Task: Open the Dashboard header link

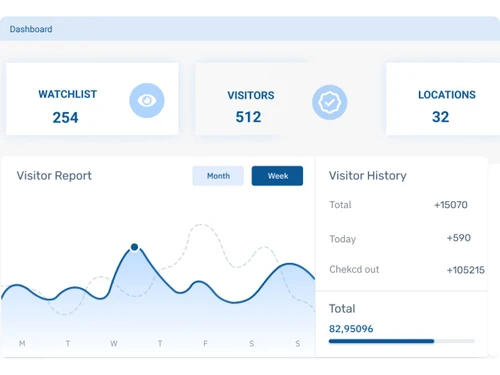Action: point(31,29)
